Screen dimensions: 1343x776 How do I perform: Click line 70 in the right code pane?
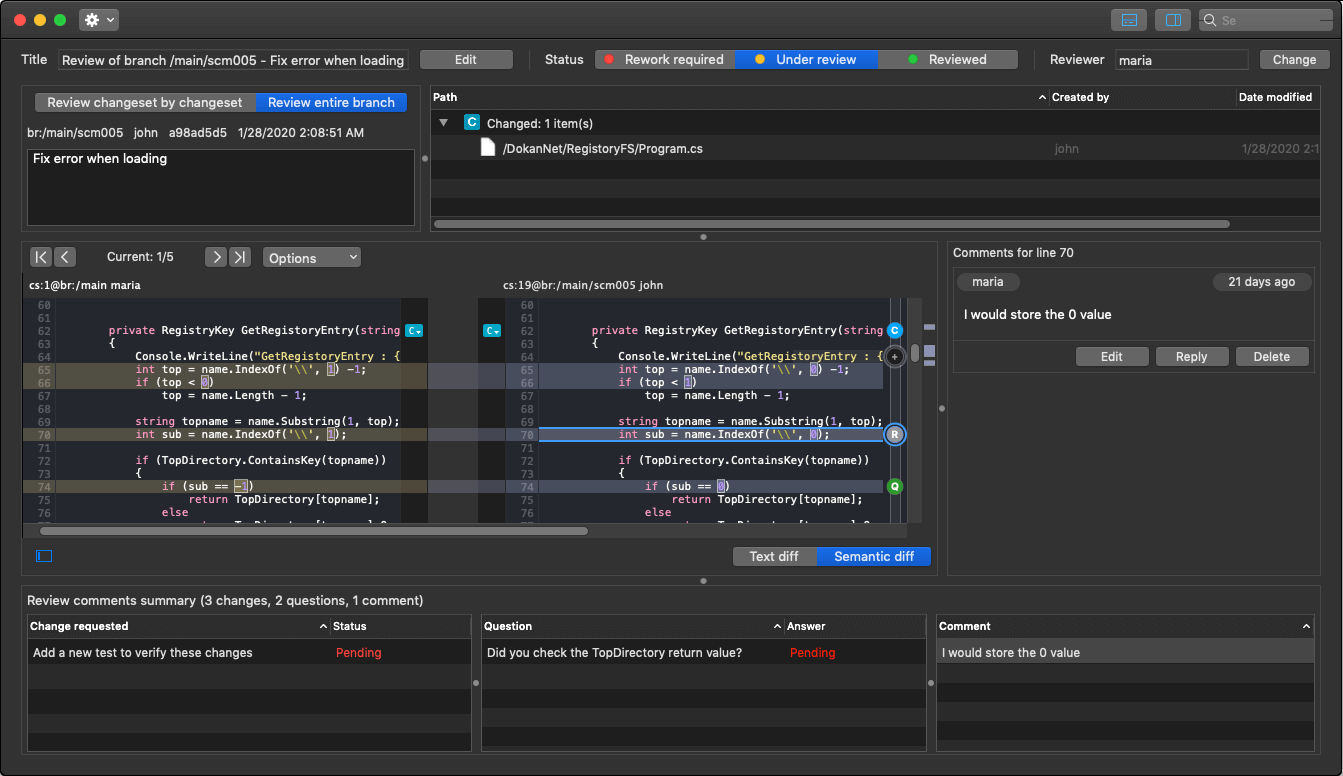tap(710, 434)
